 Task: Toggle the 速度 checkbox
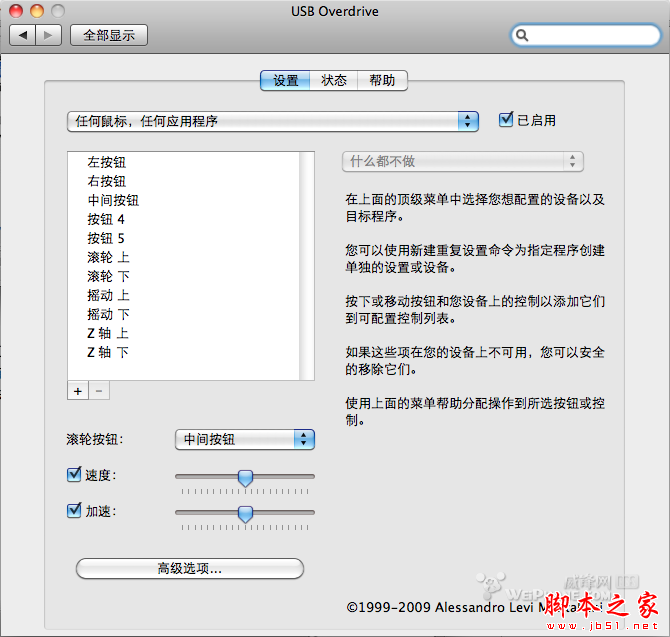tap(74, 474)
